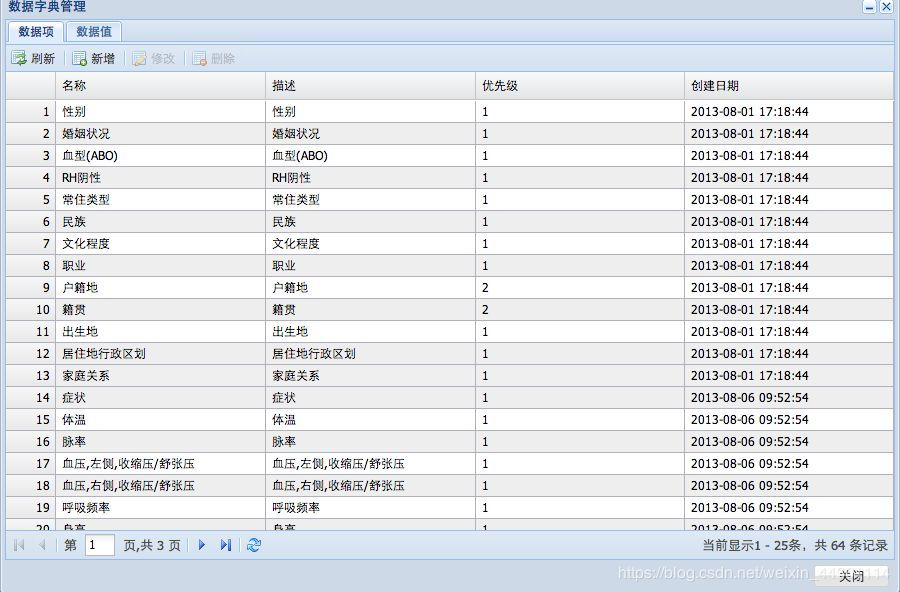900x592 pixels.
Task: Click row number 12 cell
Action: 31,354
